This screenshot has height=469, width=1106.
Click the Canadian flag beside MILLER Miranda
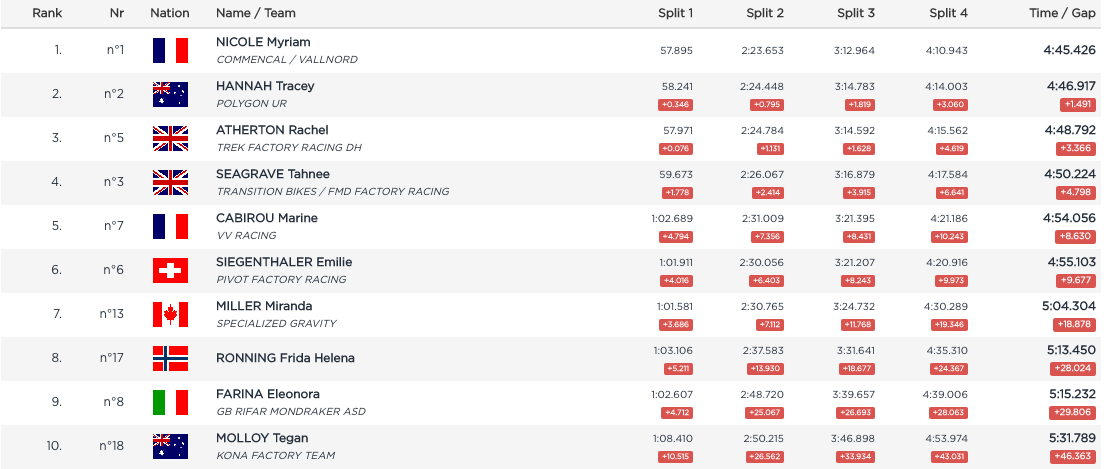point(170,314)
